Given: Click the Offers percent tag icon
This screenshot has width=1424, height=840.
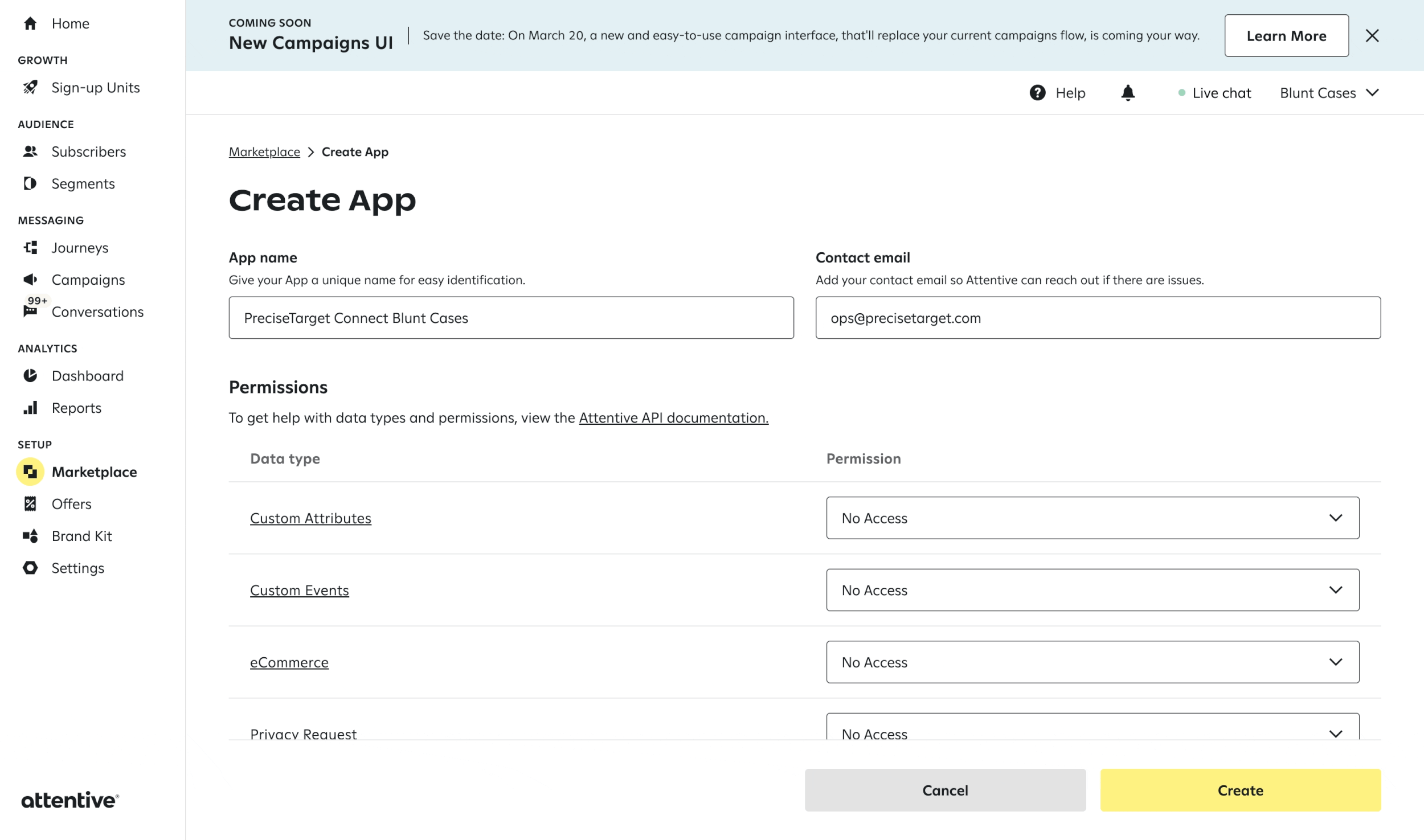Looking at the screenshot, I should (x=30, y=503).
